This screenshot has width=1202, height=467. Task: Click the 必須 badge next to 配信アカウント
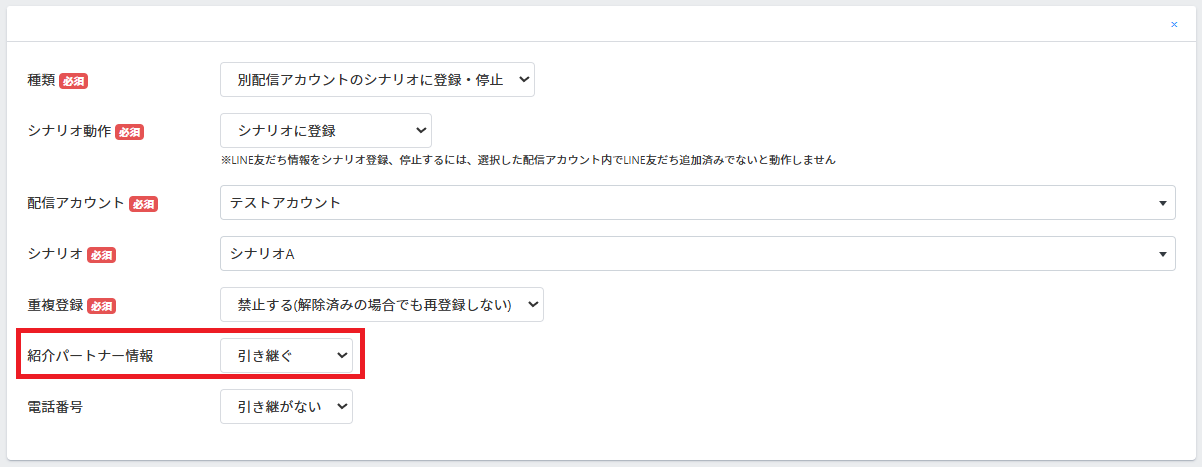[x=144, y=204]
